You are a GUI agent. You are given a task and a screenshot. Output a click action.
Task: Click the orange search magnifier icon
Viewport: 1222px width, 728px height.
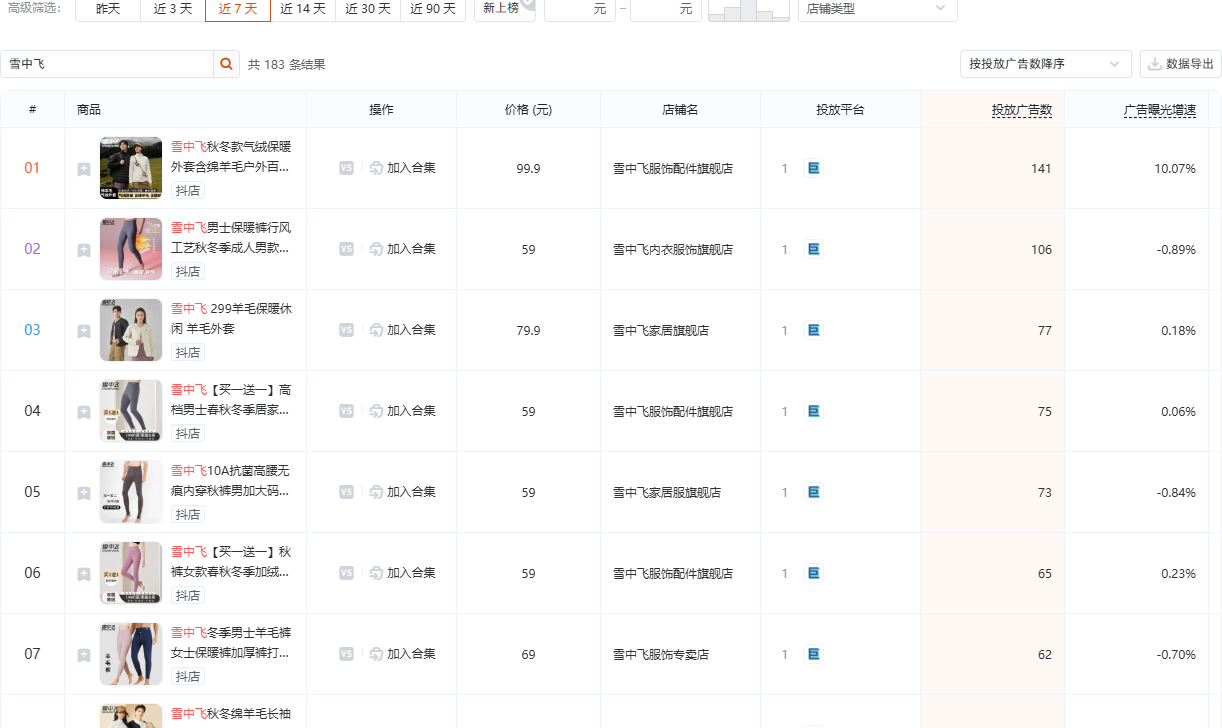227,64
